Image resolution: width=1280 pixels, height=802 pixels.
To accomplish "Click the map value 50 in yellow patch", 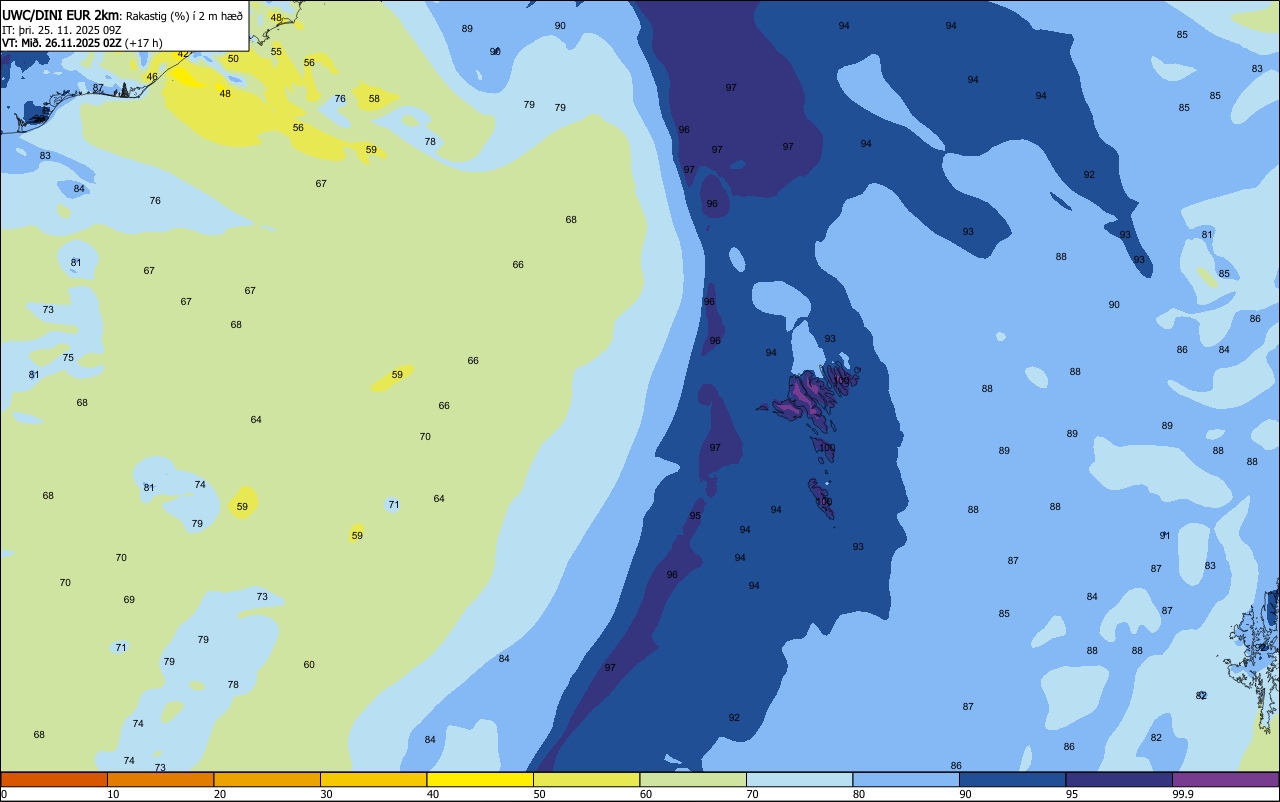I will click(x=233, y=59).
